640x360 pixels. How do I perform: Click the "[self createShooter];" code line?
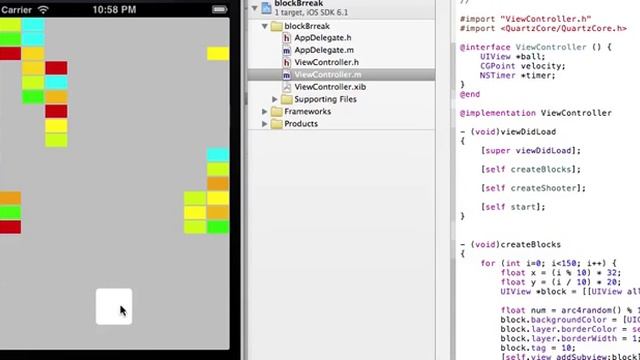[x=533, y=188]
